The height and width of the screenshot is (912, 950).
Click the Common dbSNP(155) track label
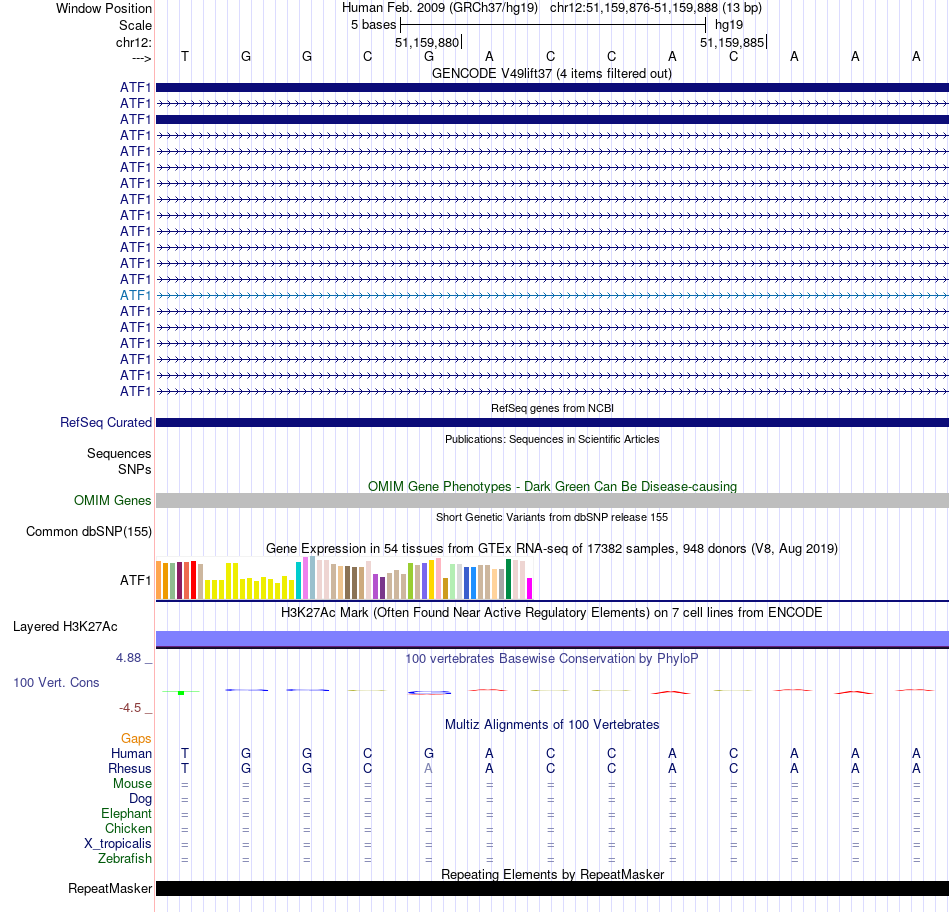coord(88,531)
